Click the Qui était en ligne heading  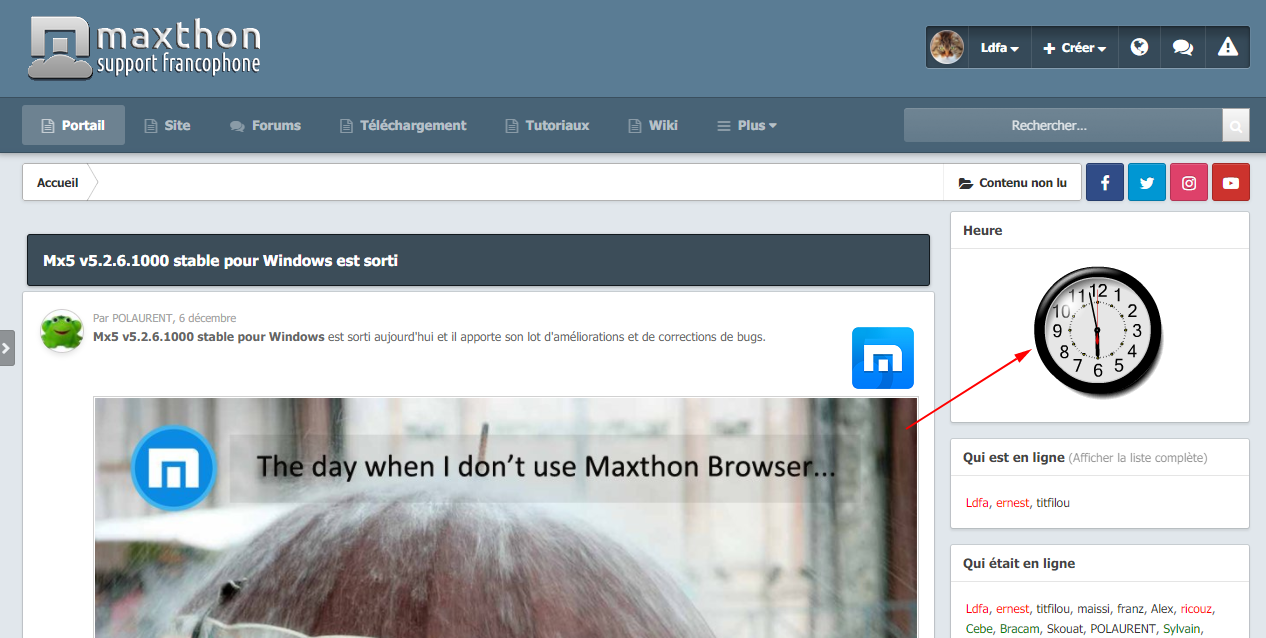tap(1019, 563)
